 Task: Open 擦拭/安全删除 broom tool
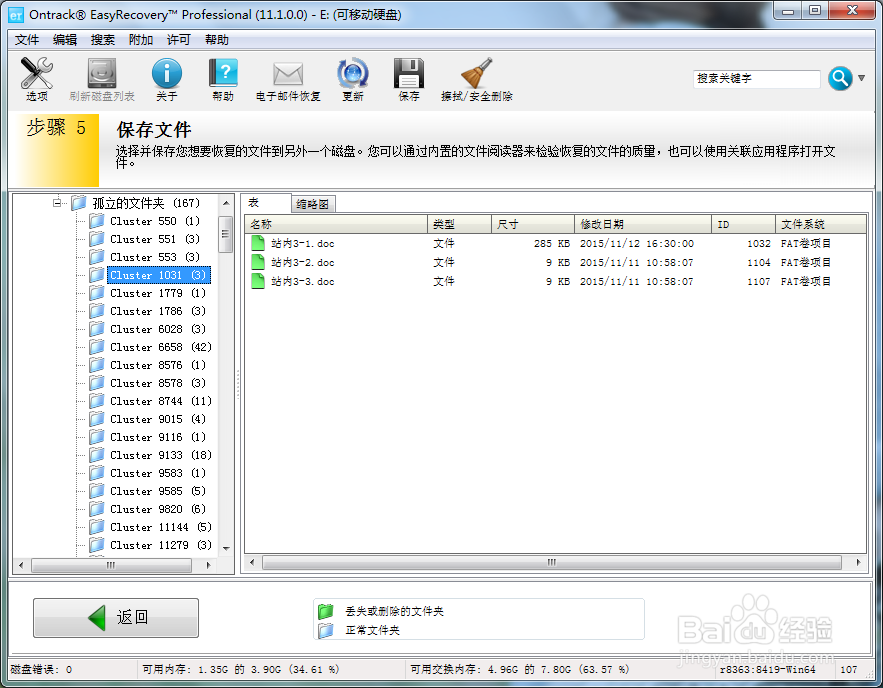[x=476, y=79]
